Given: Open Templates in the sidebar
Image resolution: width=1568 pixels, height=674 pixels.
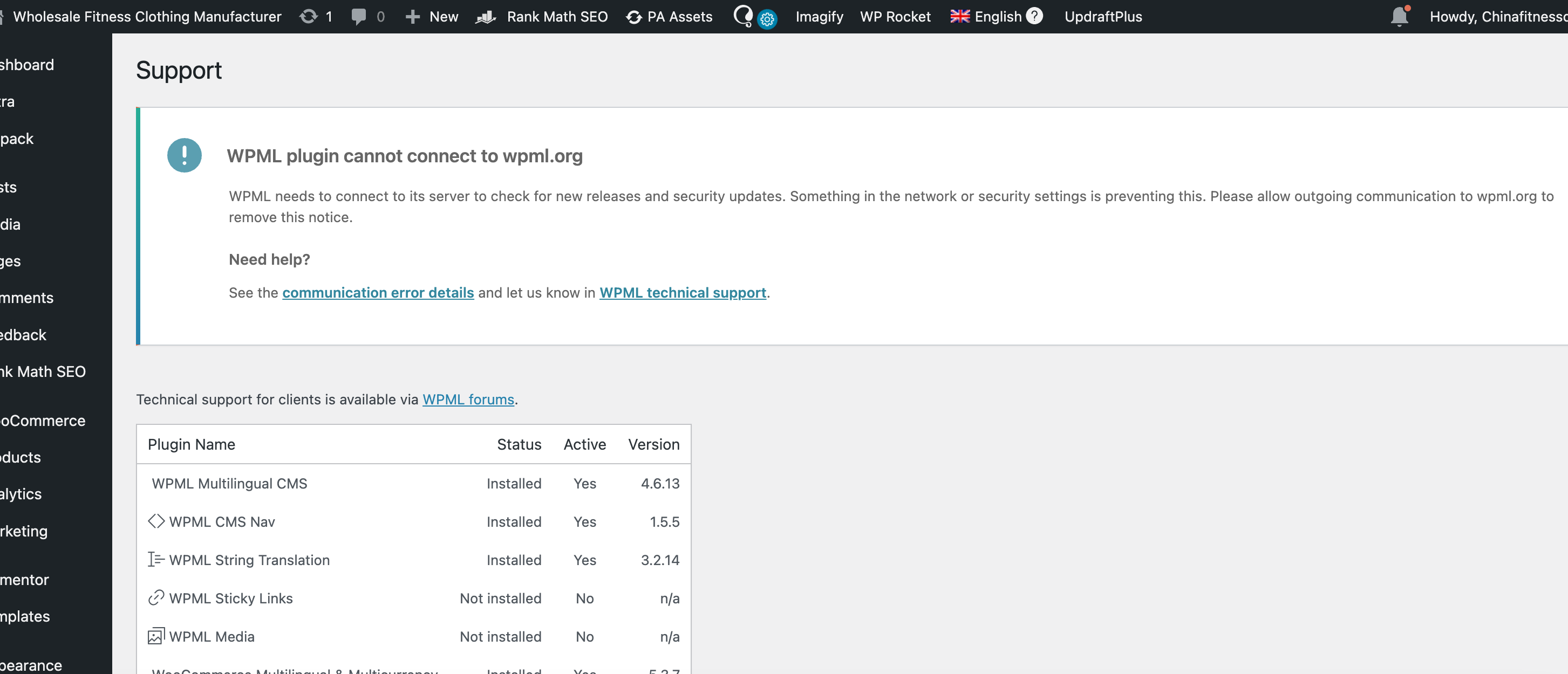Looking at the screenshot, I should (25, 616).
